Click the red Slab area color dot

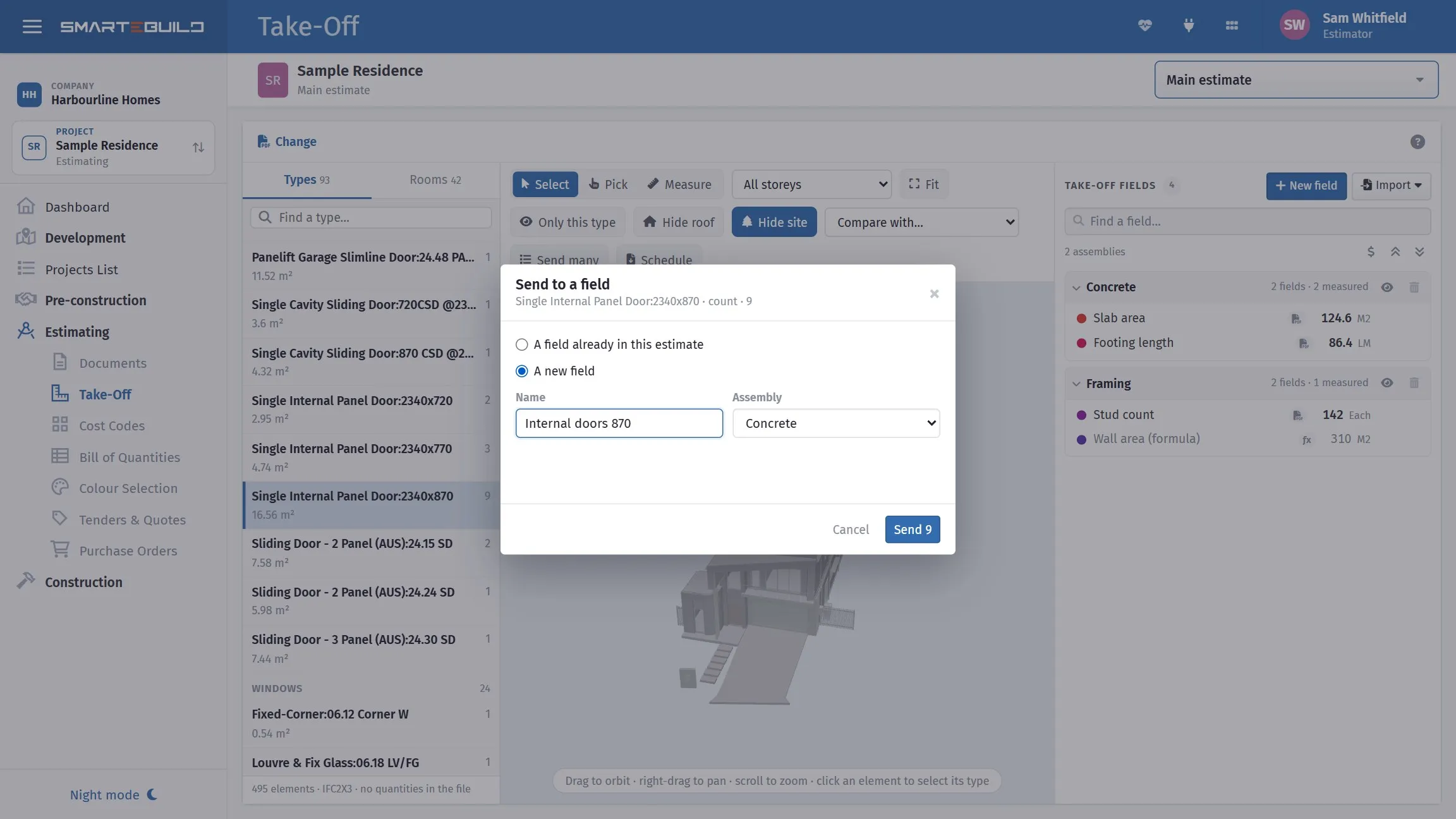1081,318
